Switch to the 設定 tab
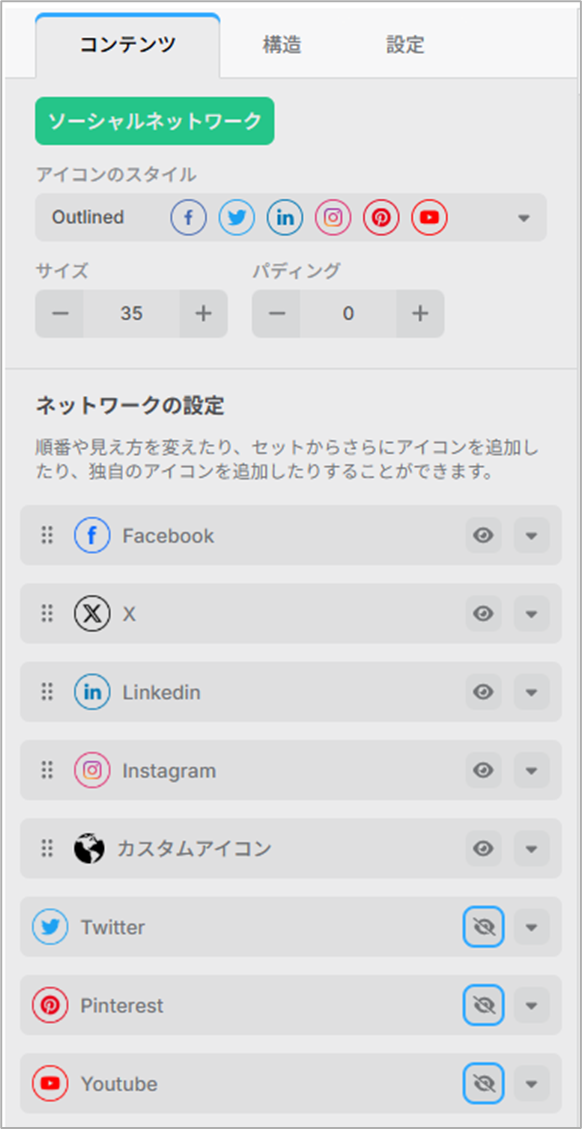 pos(406,45)
